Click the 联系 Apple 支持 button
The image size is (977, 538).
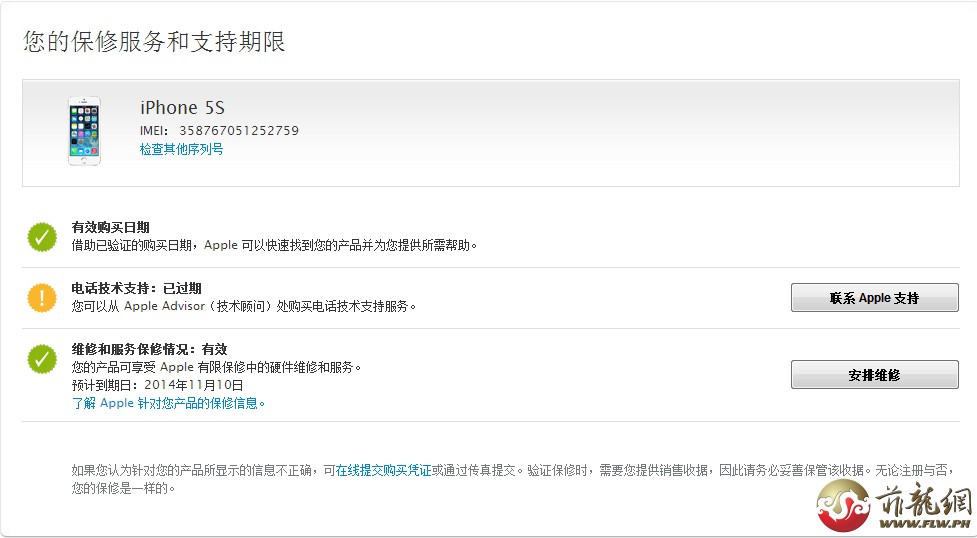(874, 298)
